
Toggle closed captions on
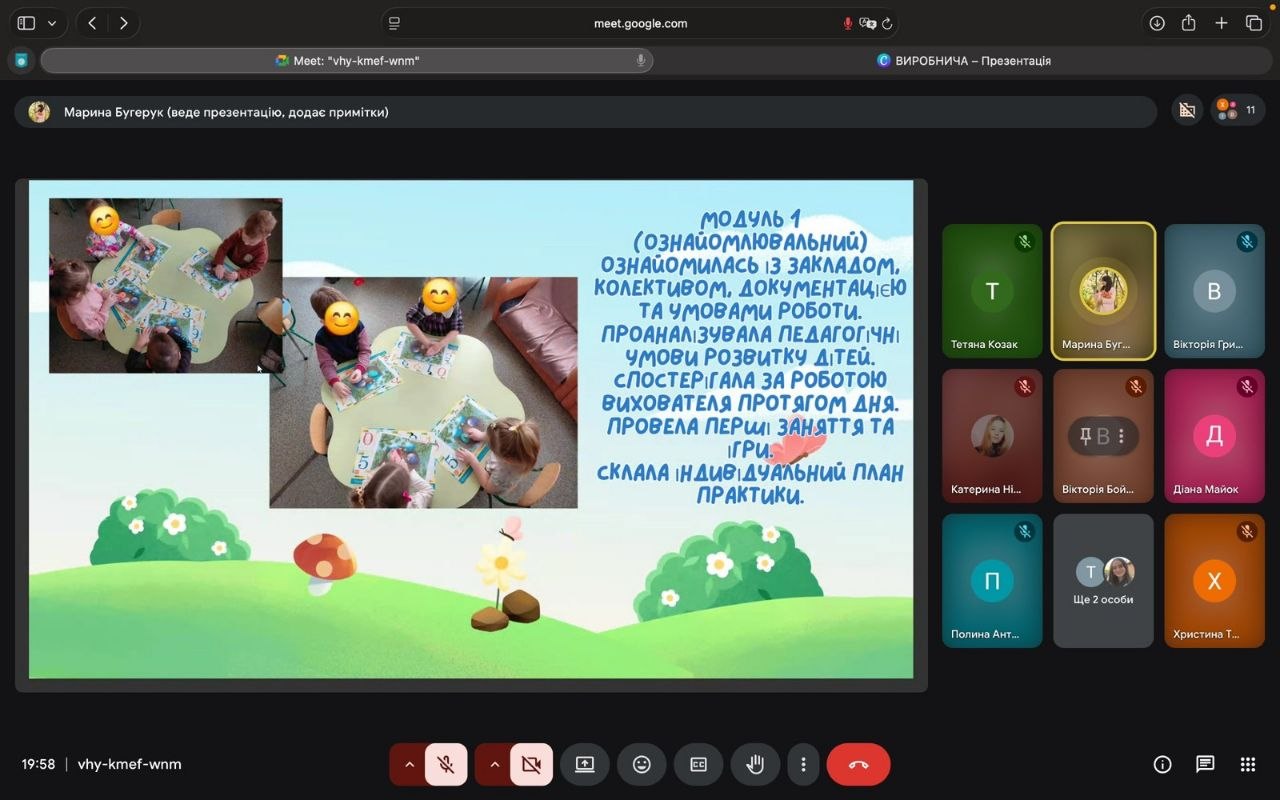point(698,765)
